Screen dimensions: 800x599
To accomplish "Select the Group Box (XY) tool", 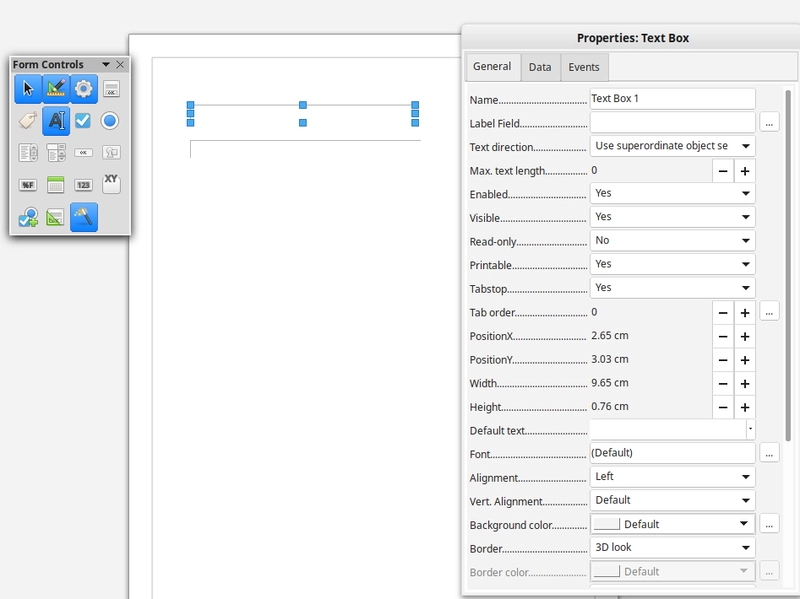I will tap(111, 183).
